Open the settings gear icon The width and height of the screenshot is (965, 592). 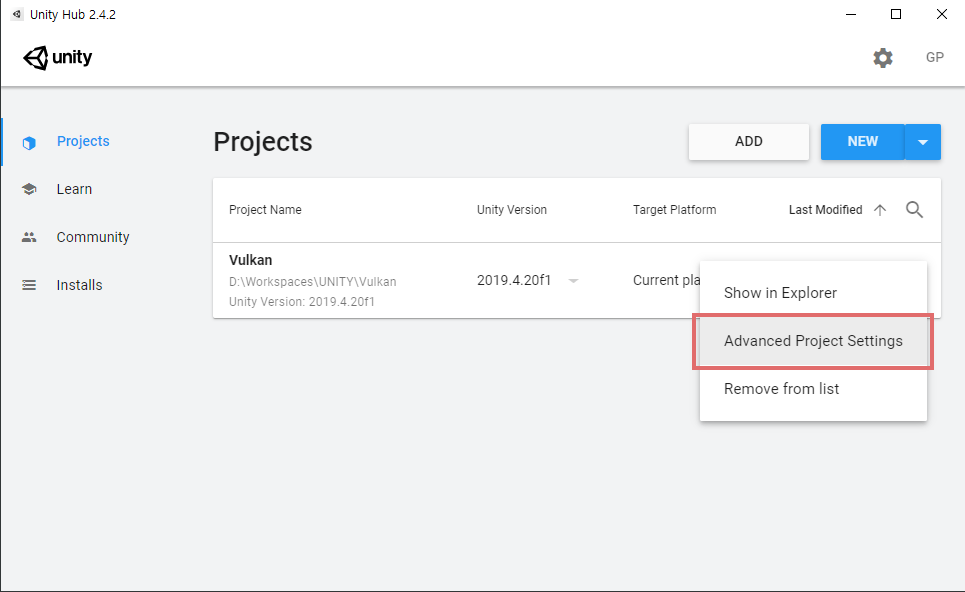coord(883,58)
